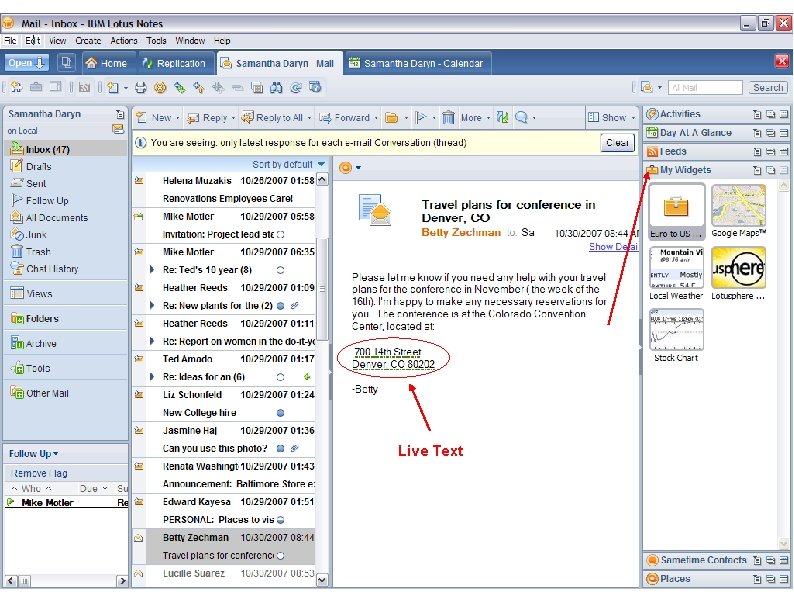Click the follow up flag icon in mail toolbar

[x=420, y=118]
